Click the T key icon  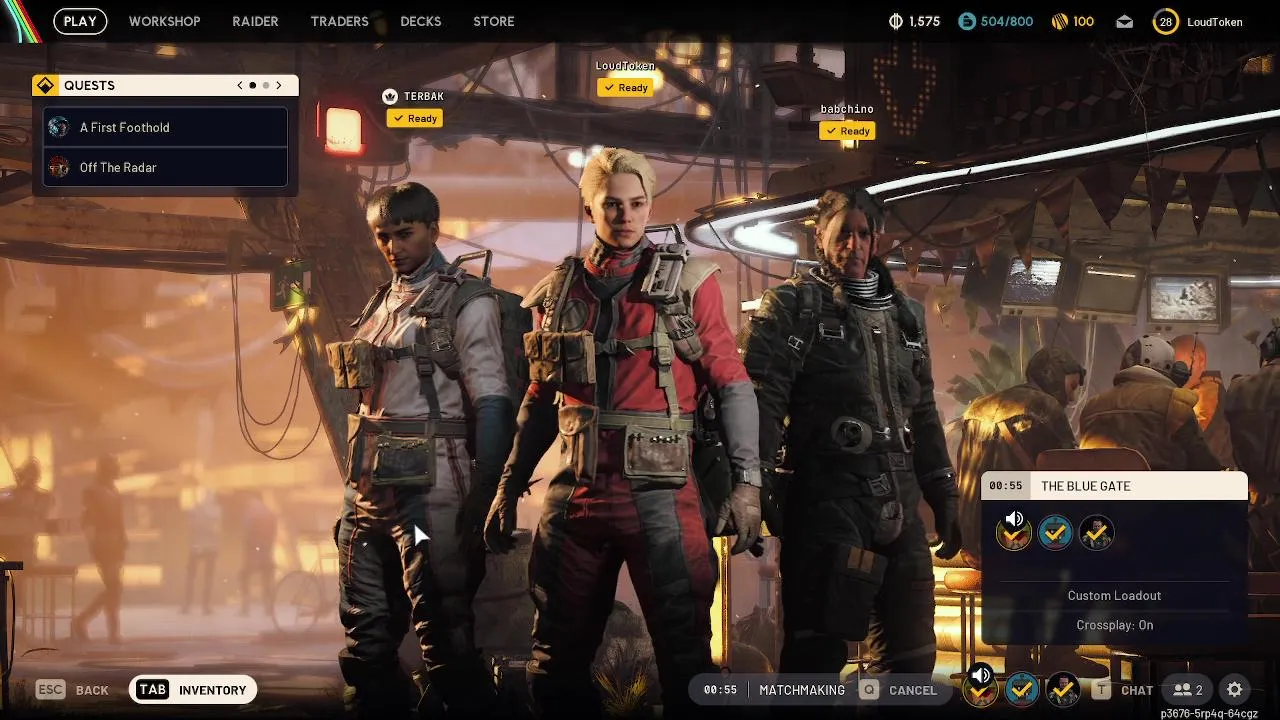coord(1102,690)
